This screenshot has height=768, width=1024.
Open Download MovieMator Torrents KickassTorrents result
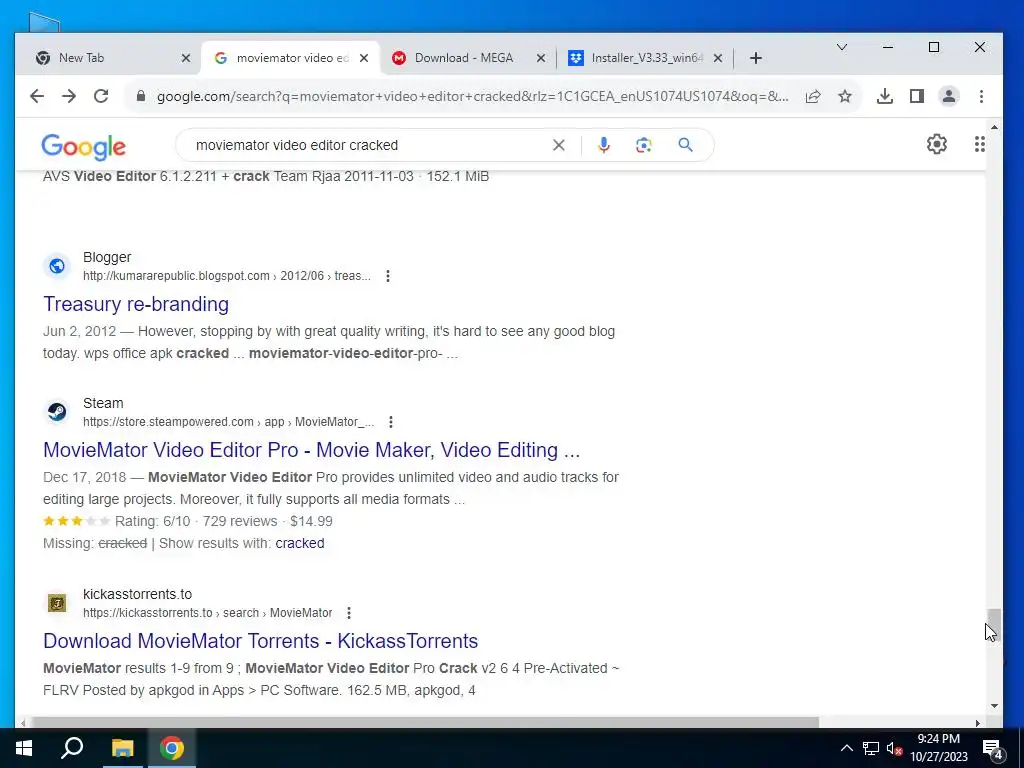pos(261,641)
